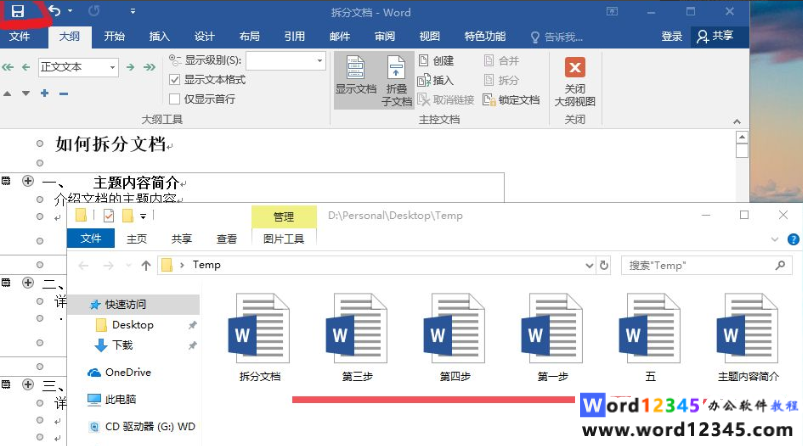Select Desktop in navigation pane

[x=132, y=325]
